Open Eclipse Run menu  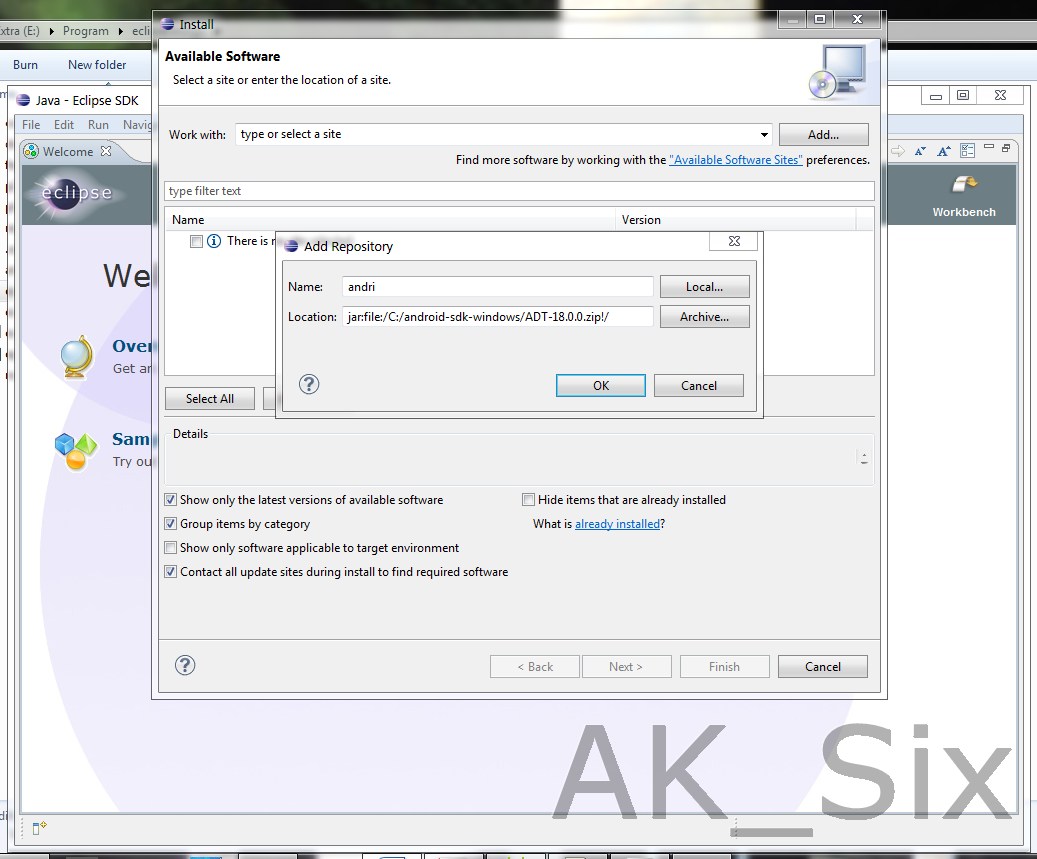point(98,124)
